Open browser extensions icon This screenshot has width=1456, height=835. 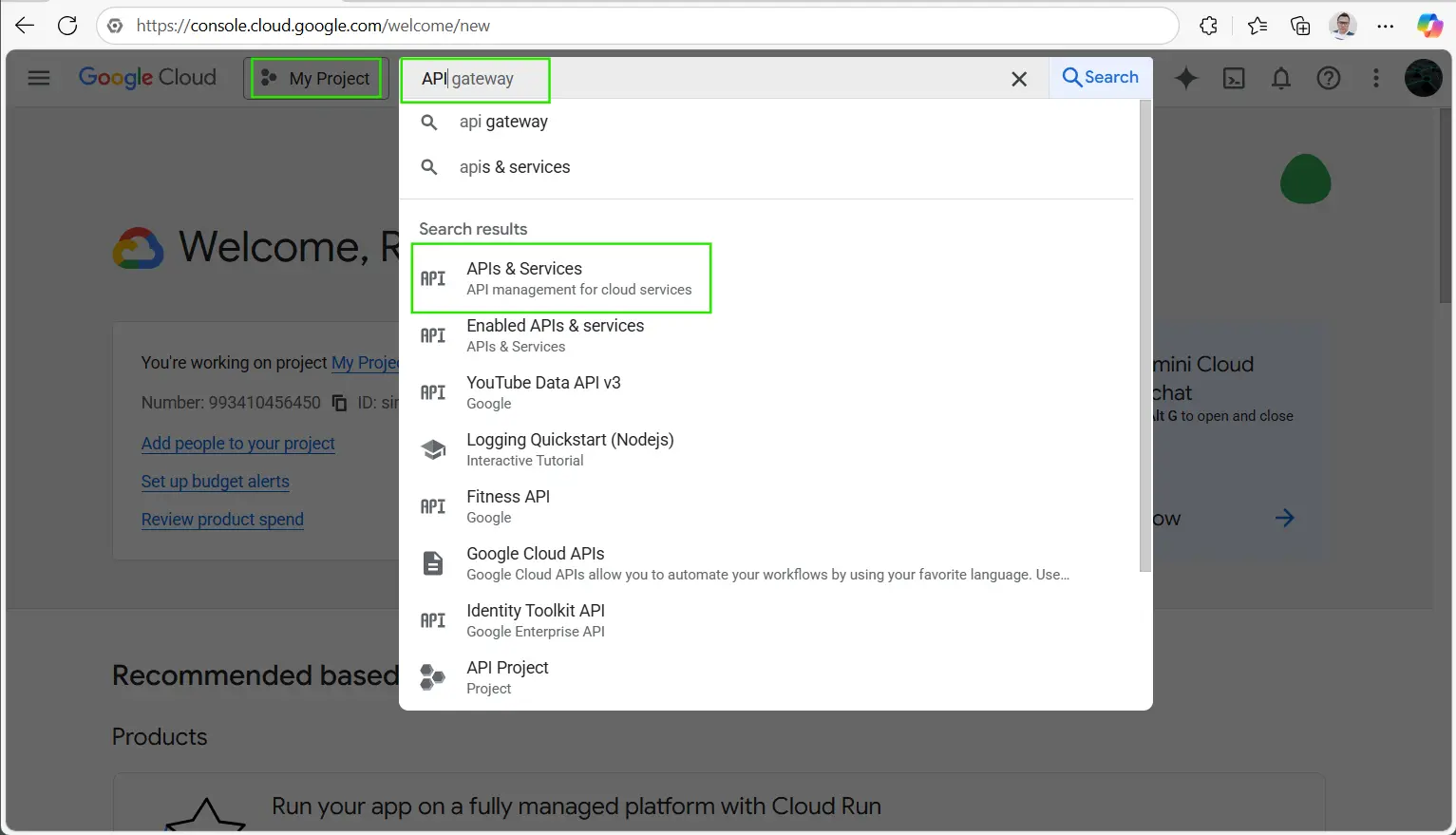1208,26
